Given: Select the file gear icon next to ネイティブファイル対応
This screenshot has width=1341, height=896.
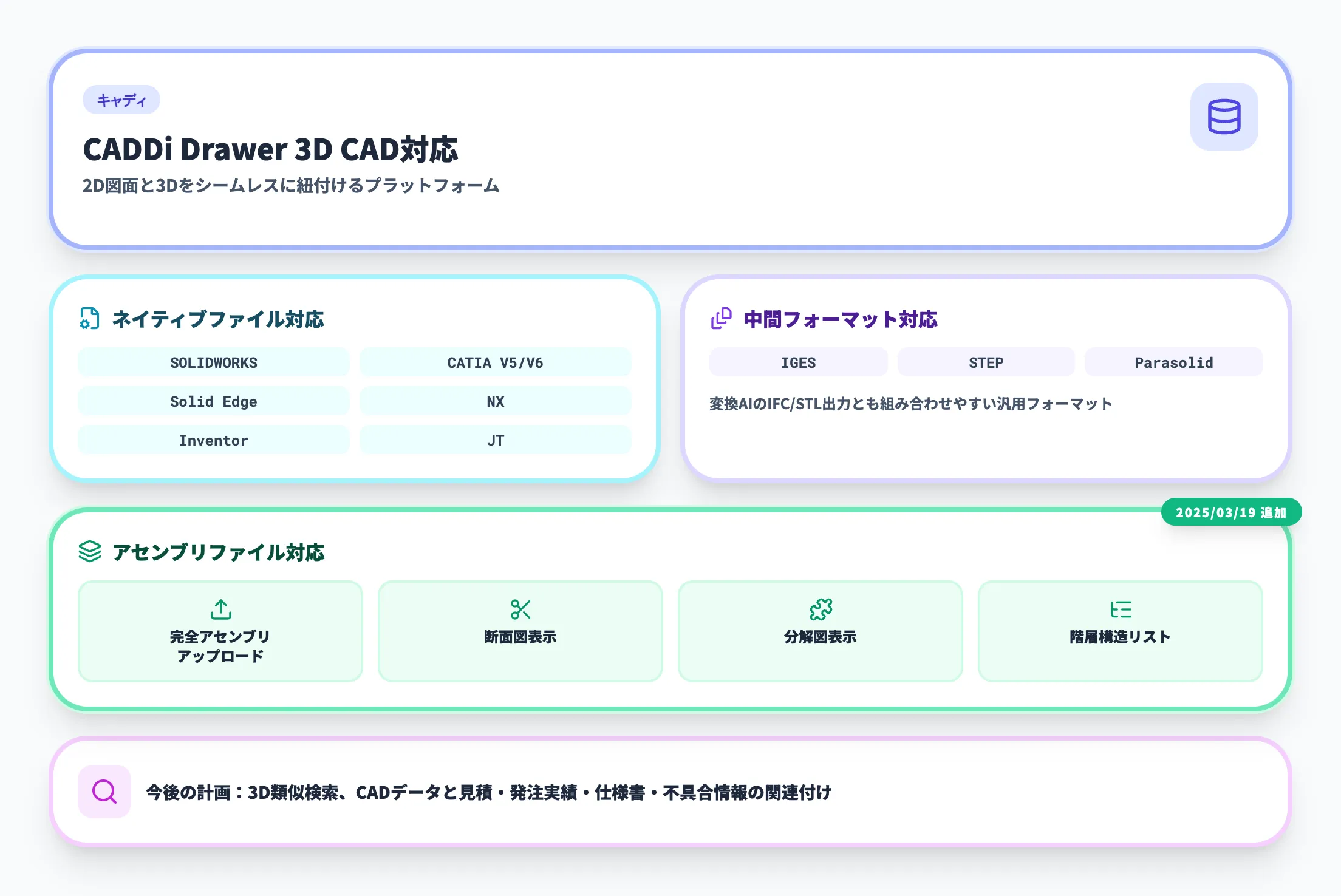Looking at the screenshot, I should [89, 319].
